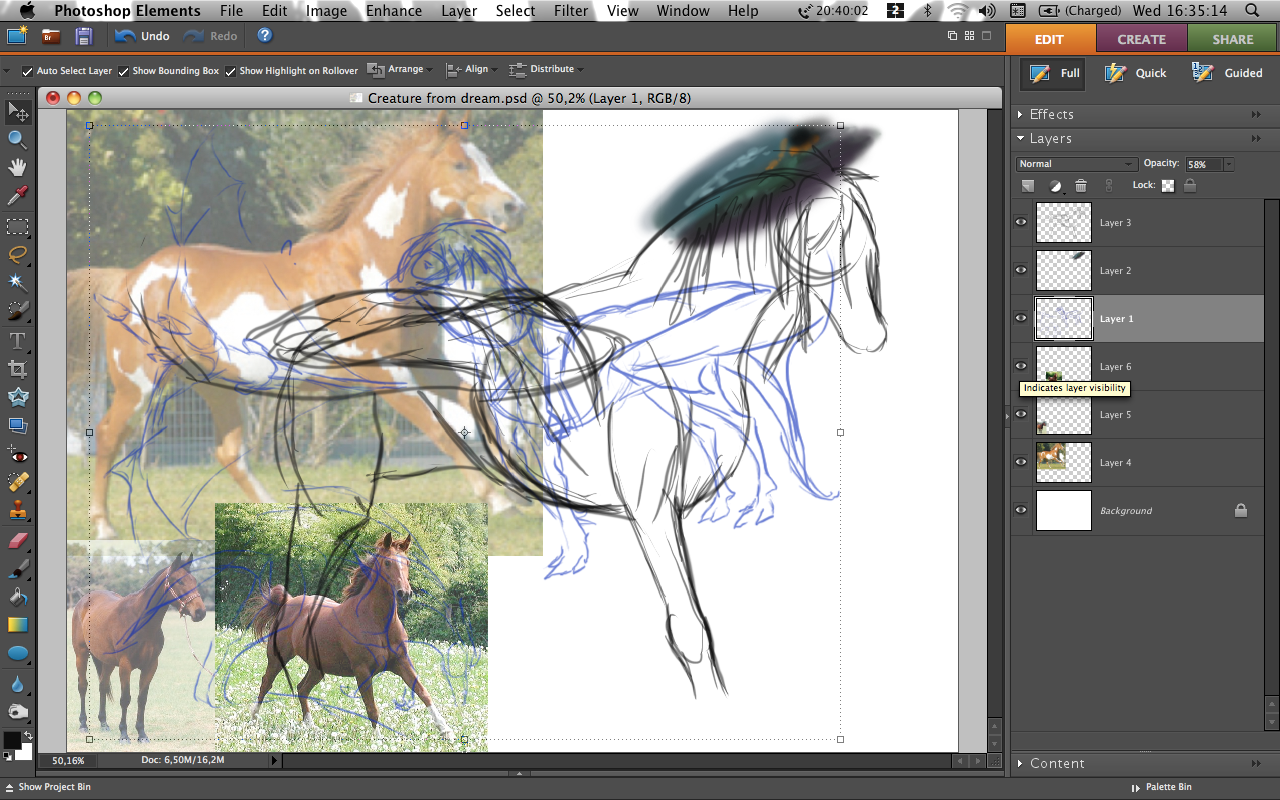
Task: Hide Layer 3 using its eye icon
Action: 1021,222
